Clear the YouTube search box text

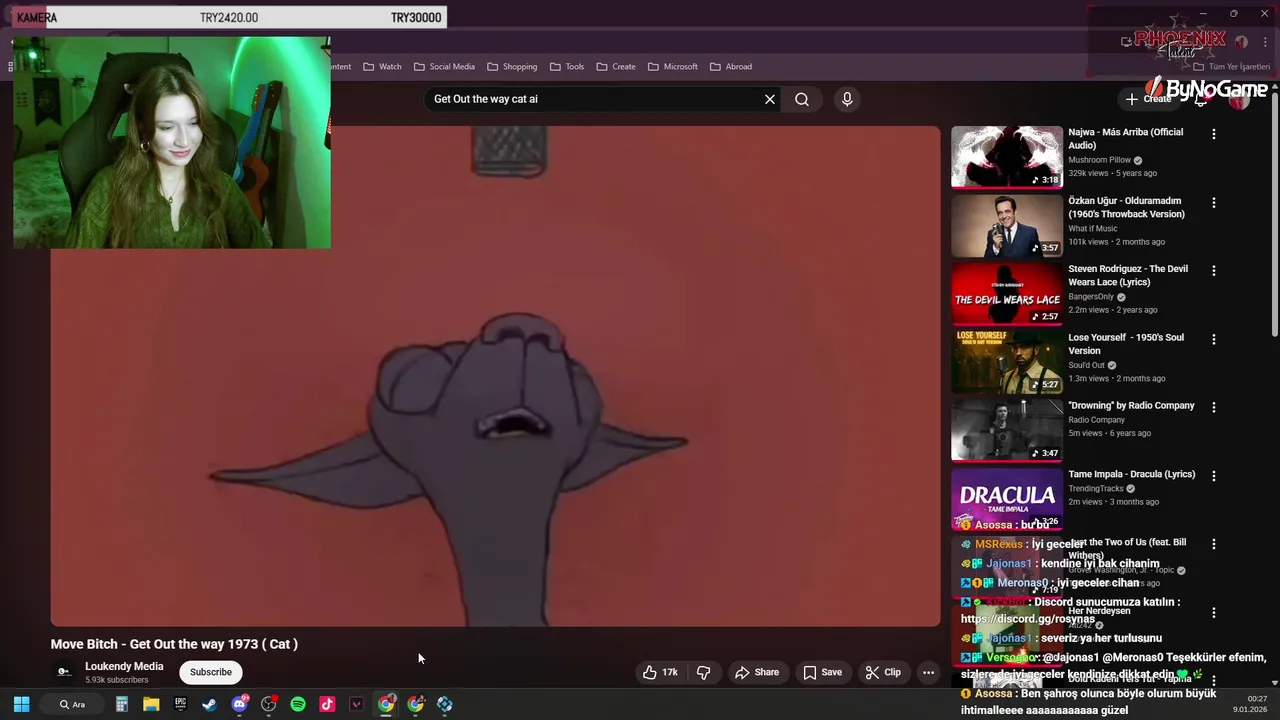[770, 99]
